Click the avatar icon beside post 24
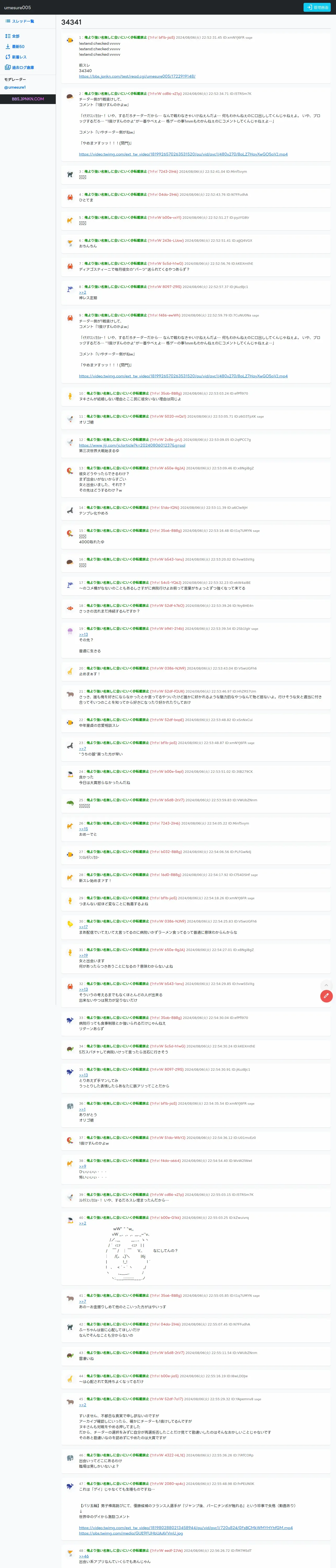Screen dimensions: 336x1568 pos(70,774)
